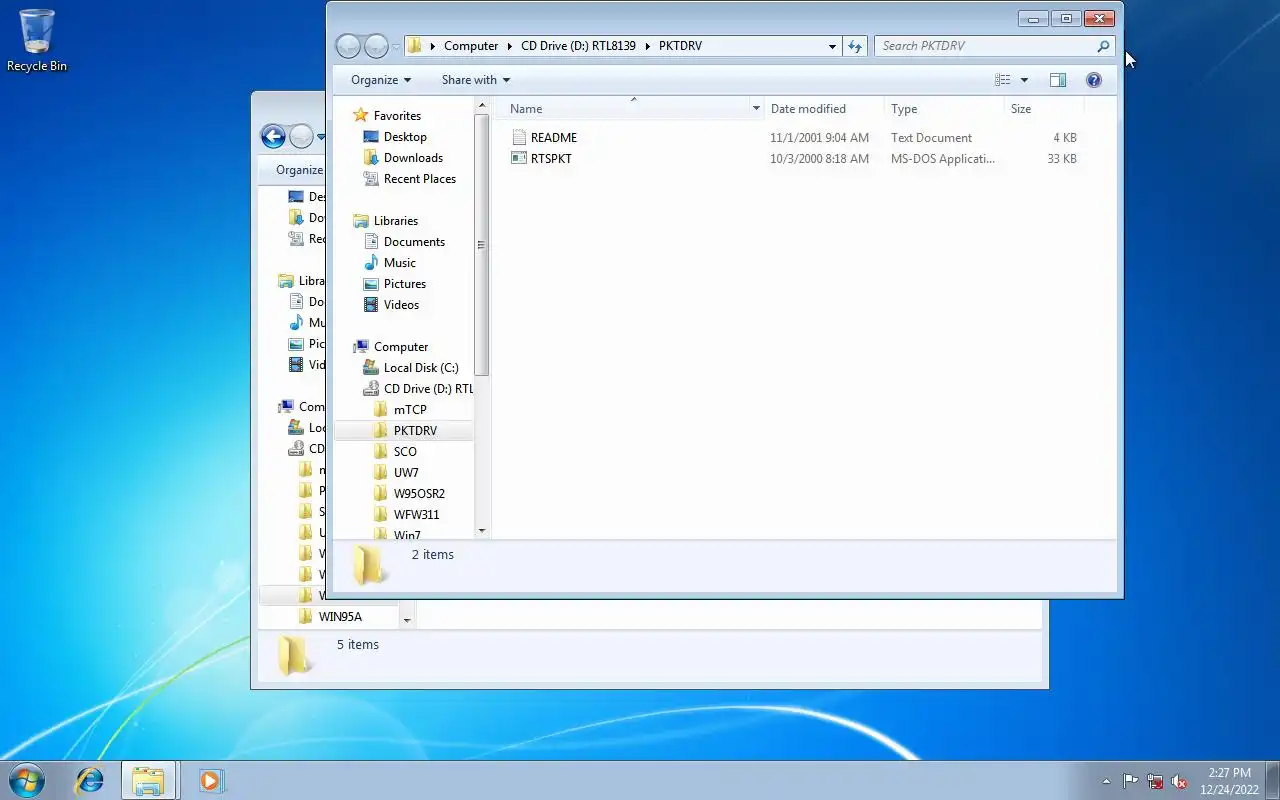Open the Share with dropdown
Viewport: 1280px width, 800px height.
(x=476, y=80)
